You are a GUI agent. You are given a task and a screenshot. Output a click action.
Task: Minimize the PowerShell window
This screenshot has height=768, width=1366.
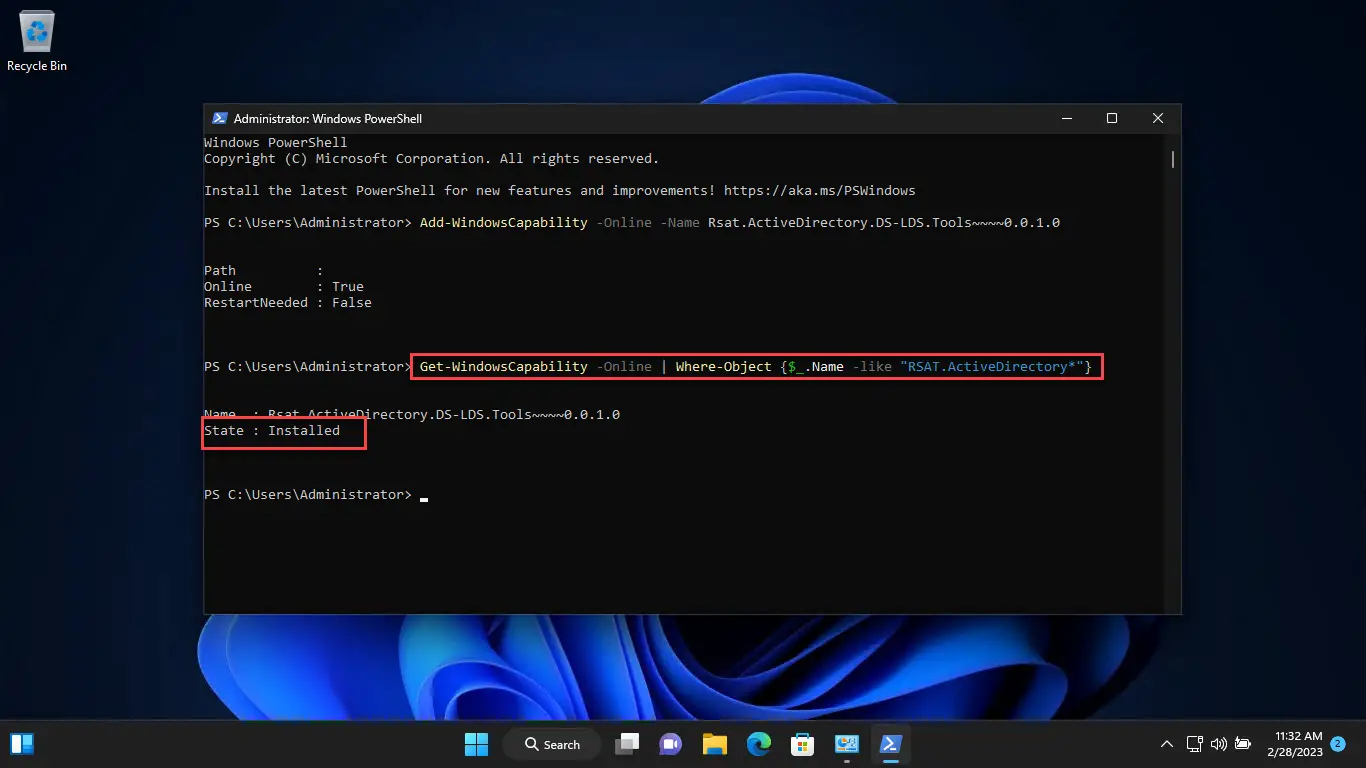[x=1066, y=118]
